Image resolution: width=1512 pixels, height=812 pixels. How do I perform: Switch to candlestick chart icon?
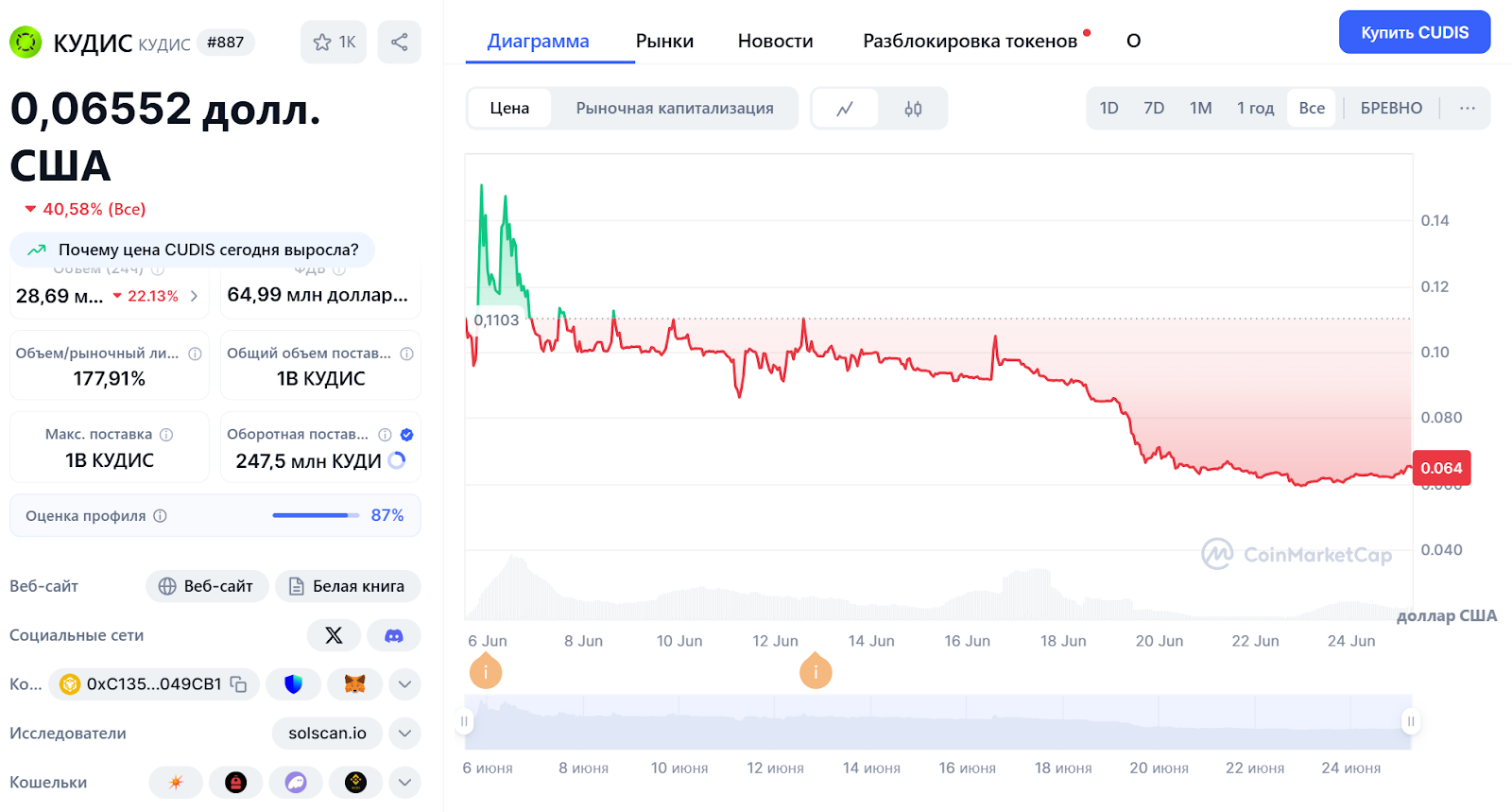tap(913, 109)
